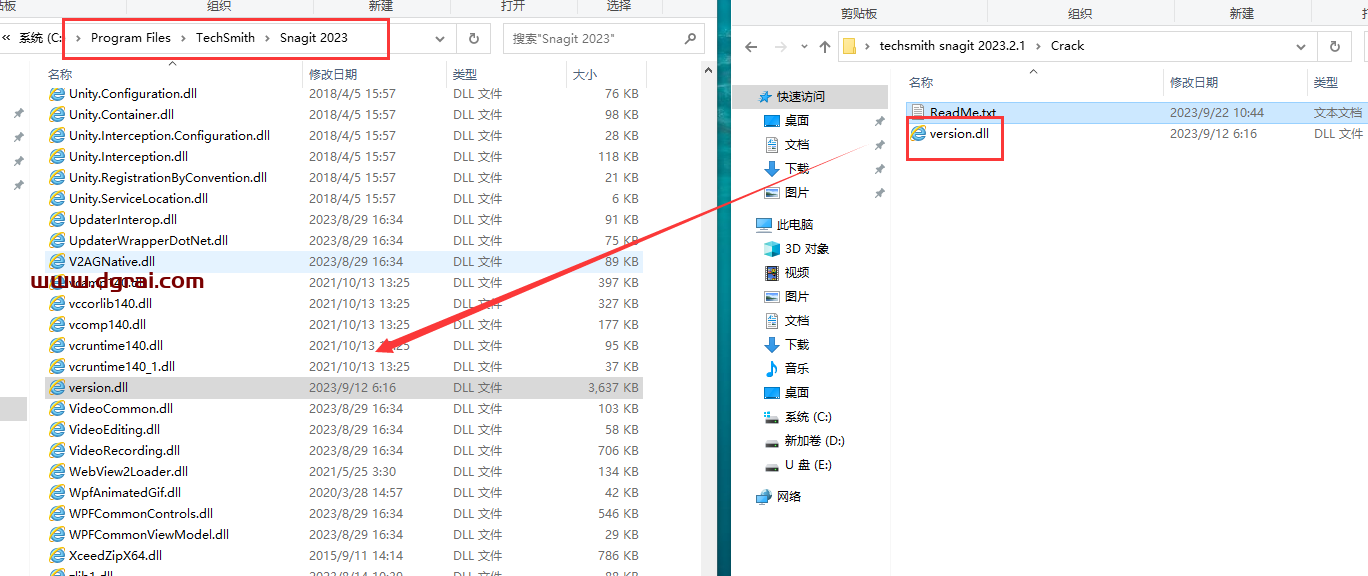1368x576 pixels.
Task: Select VideoEditing.dll file name
Action: click(114, 430)
